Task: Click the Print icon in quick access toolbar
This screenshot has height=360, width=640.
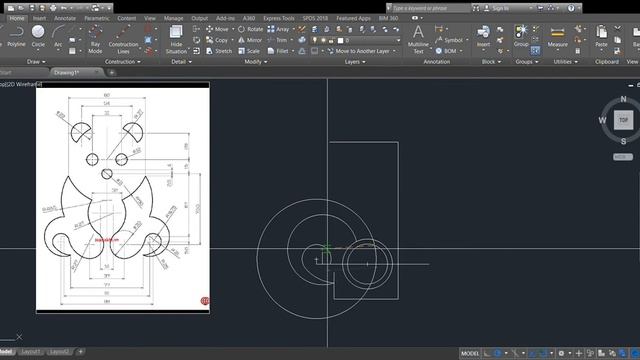Action: click(53, 8)
